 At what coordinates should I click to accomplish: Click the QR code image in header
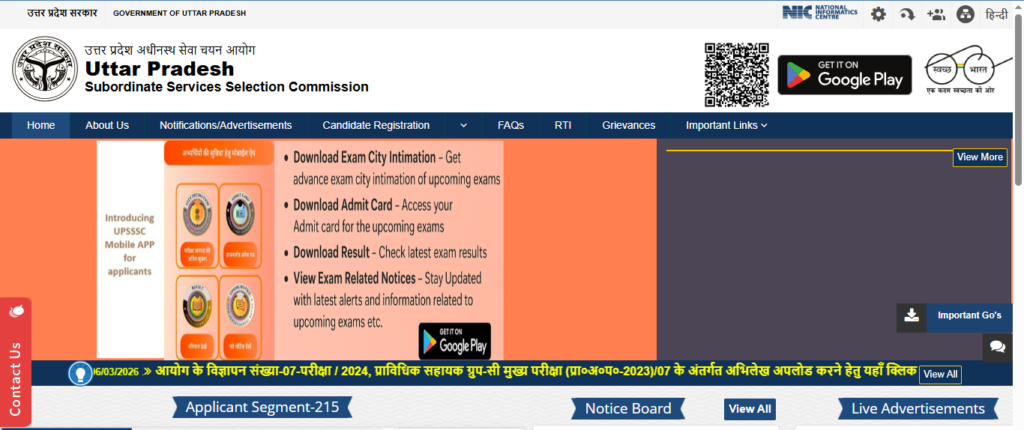(736, 75)
